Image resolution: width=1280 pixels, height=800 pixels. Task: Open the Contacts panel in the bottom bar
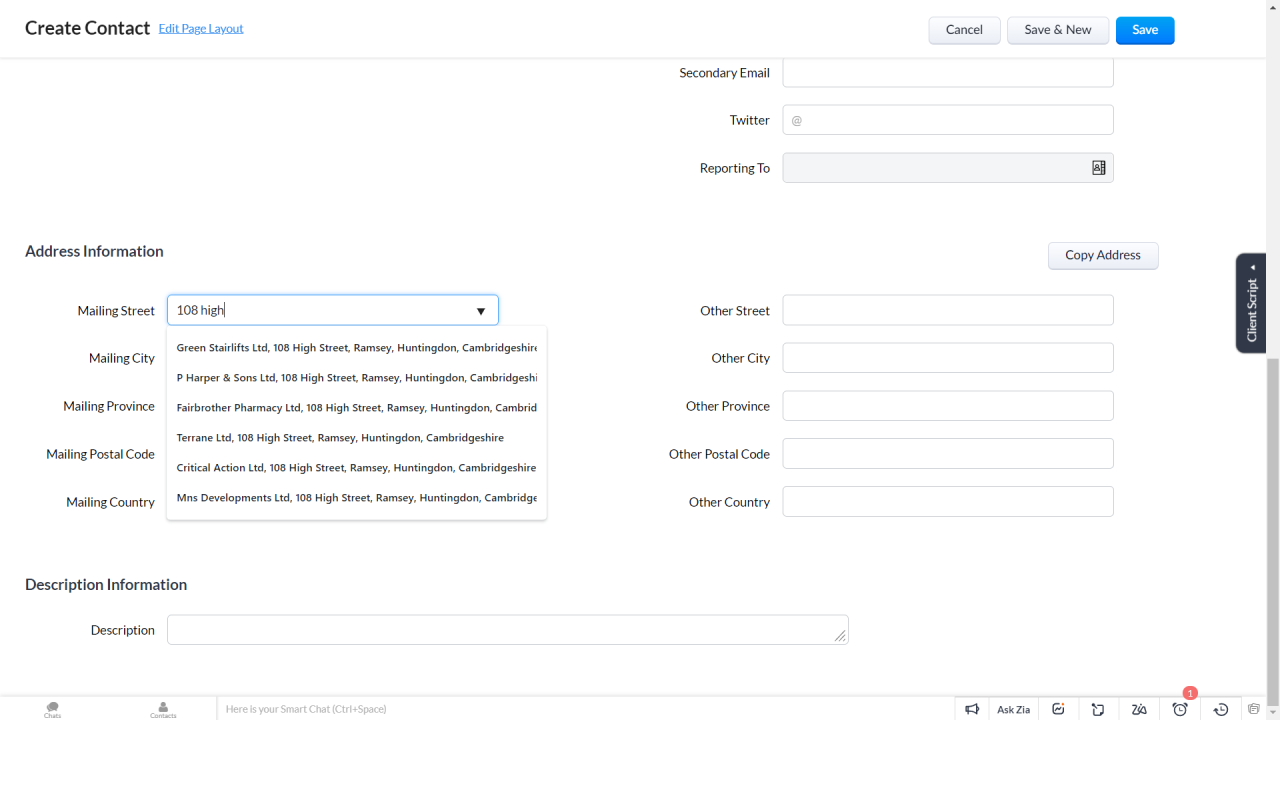point(162,708)
